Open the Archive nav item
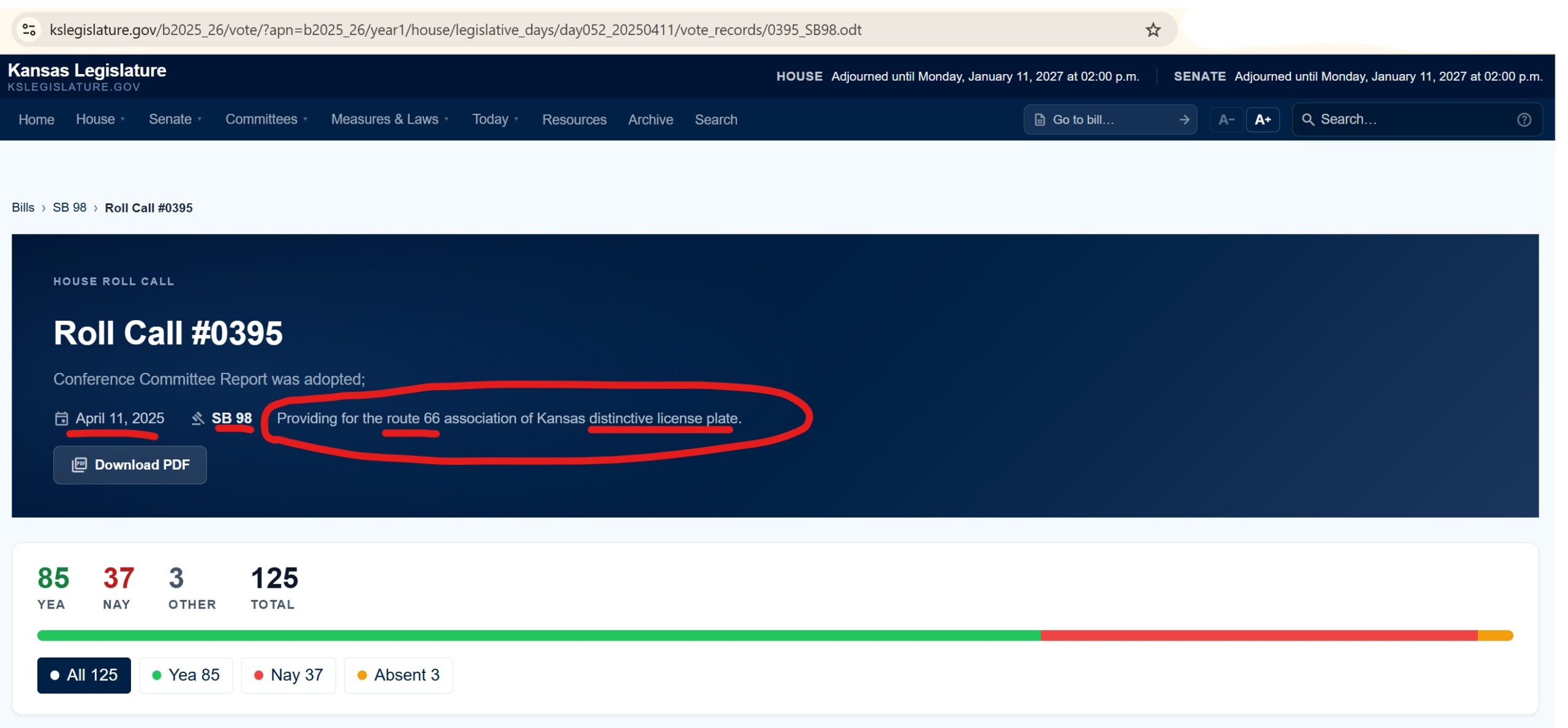 point(650,120)
